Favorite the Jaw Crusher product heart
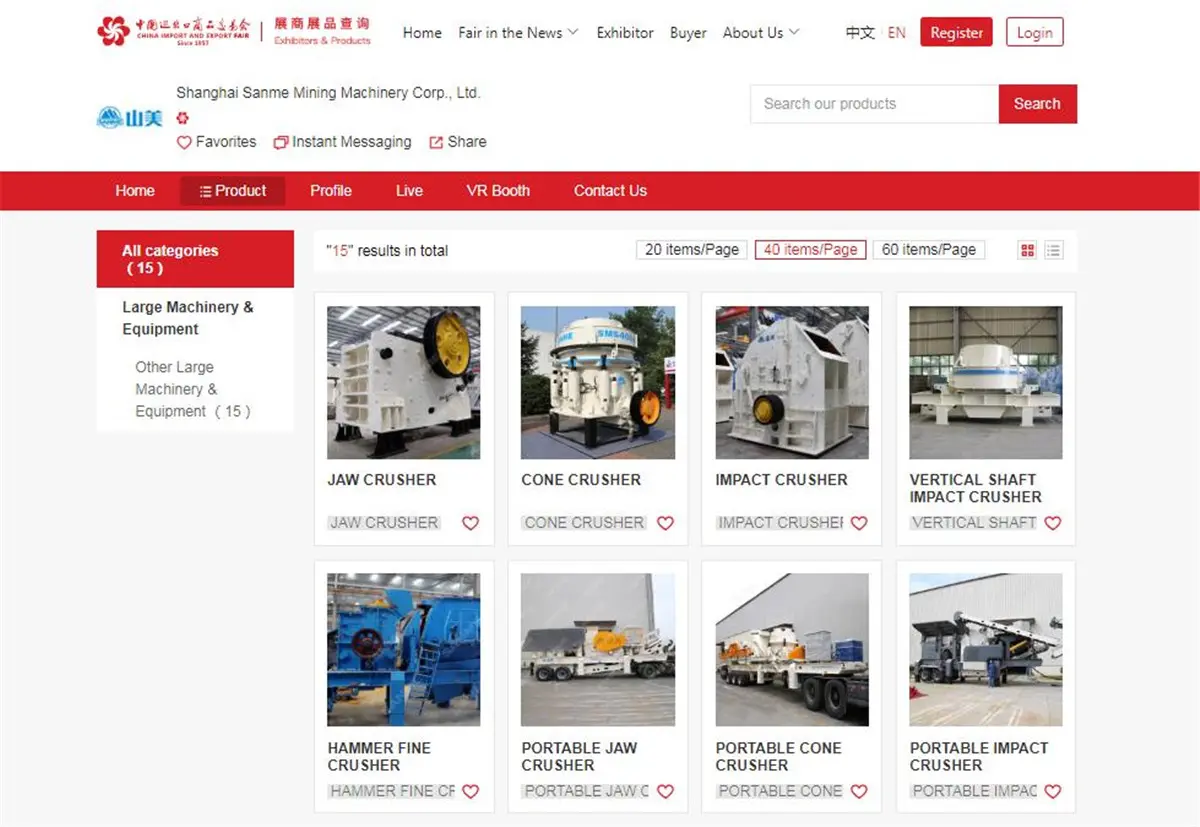The image size is (1200, 827). 470,523
